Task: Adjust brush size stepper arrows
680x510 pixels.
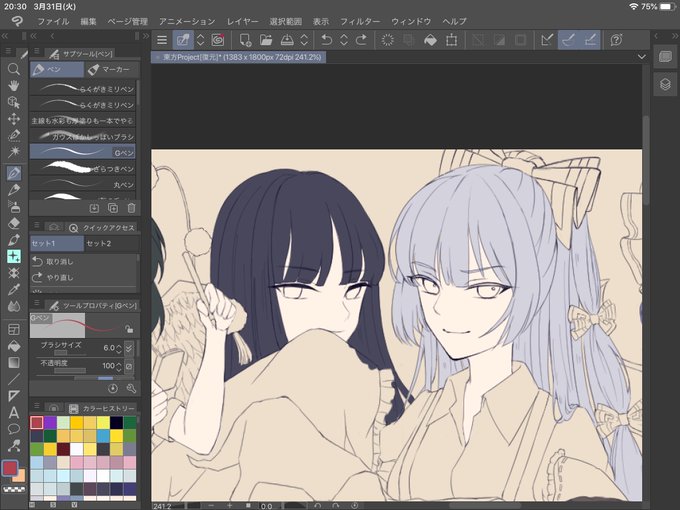Action: click(x=119, y=348)
